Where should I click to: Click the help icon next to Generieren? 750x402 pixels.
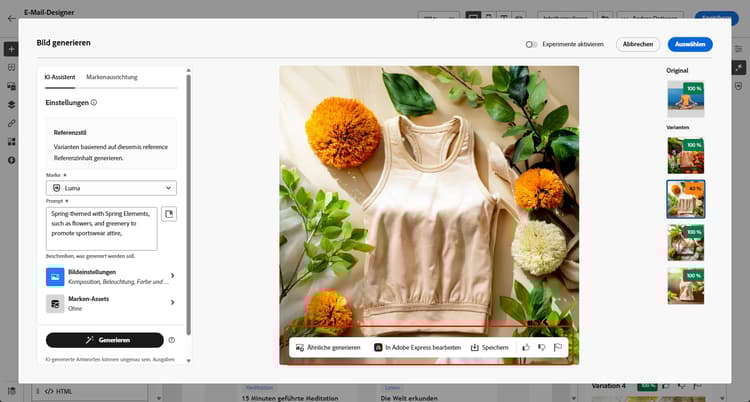coord(172,340)
